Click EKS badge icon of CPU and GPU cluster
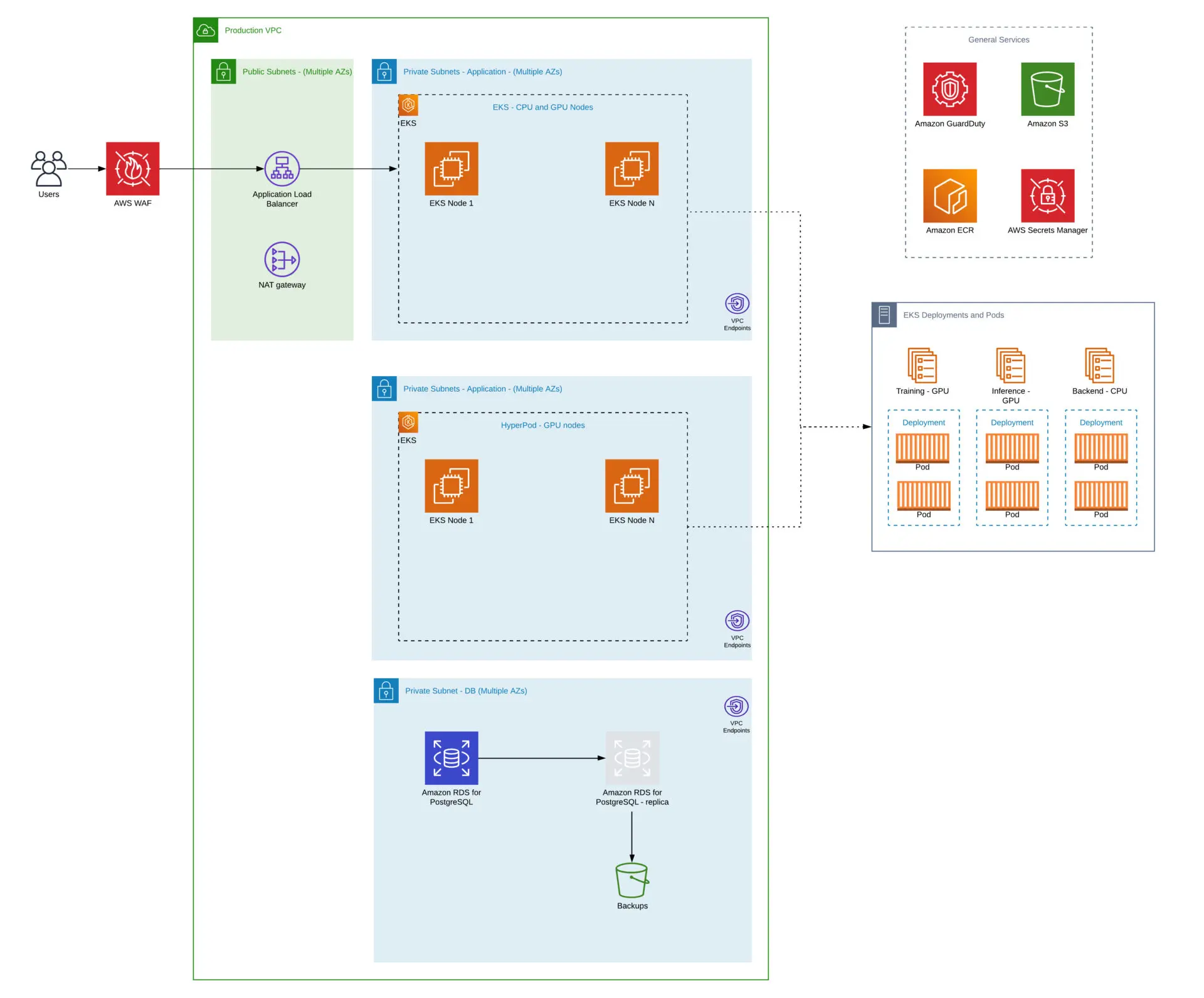1204x998 pixels. pyautogui.click(x=408, y=105)
